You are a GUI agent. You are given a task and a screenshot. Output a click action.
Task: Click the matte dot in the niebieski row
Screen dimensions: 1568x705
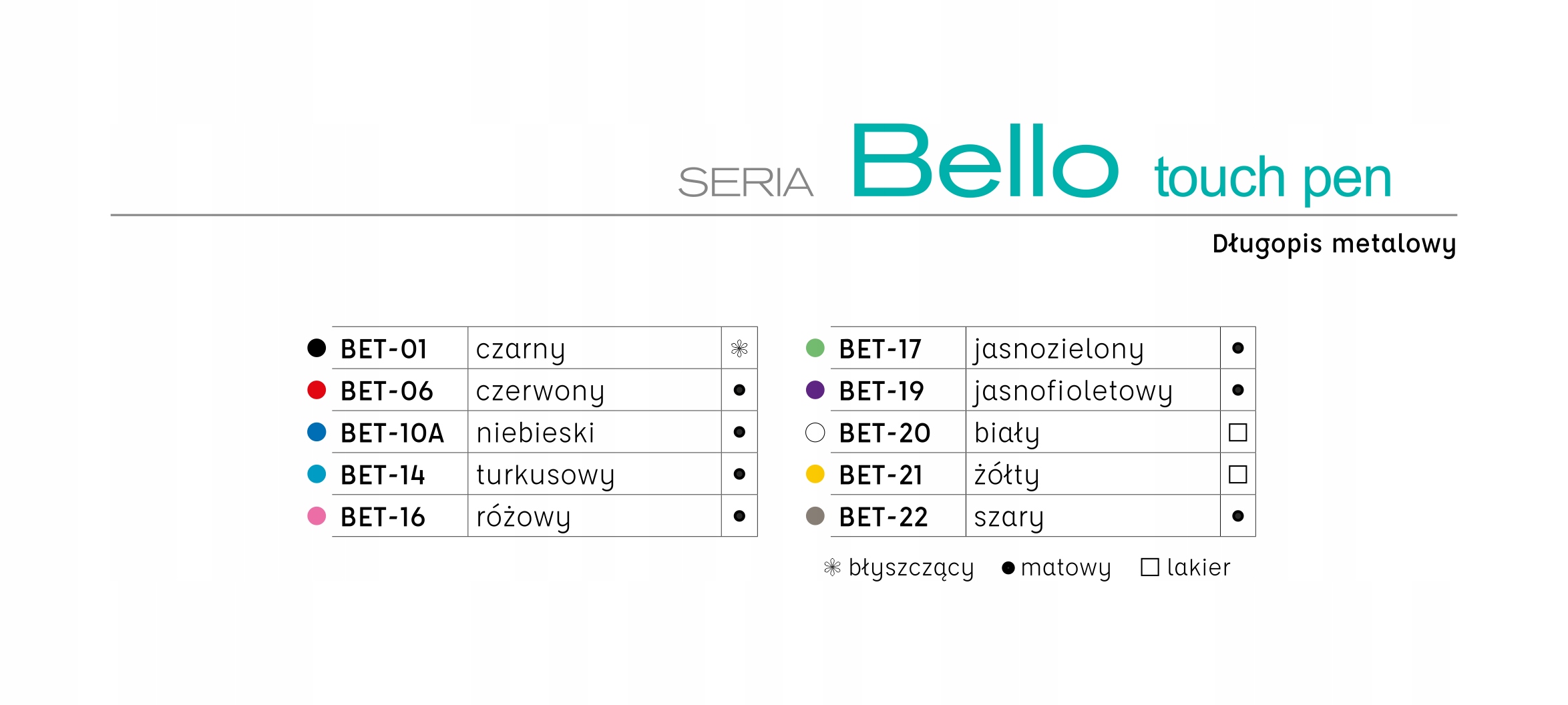coord(739,432)
